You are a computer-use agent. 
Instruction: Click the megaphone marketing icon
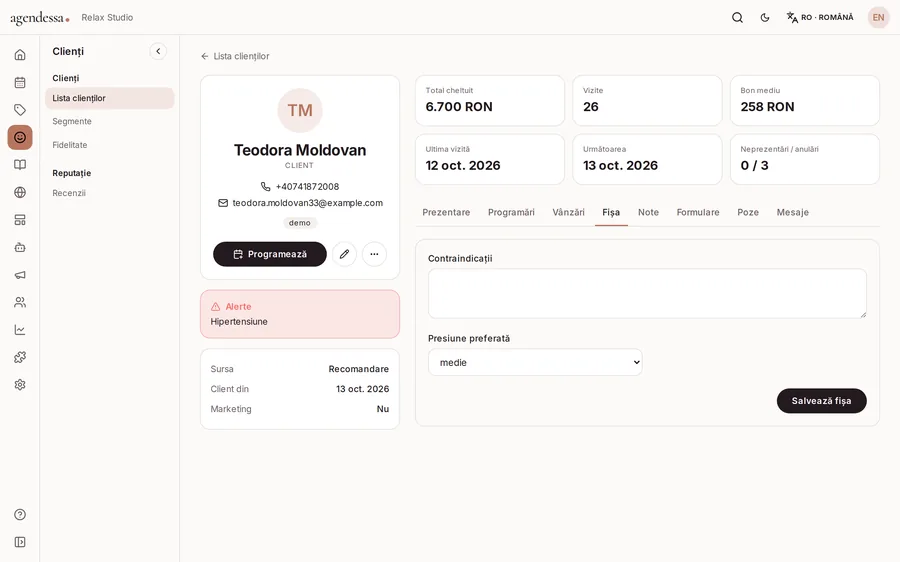(20, 275)
